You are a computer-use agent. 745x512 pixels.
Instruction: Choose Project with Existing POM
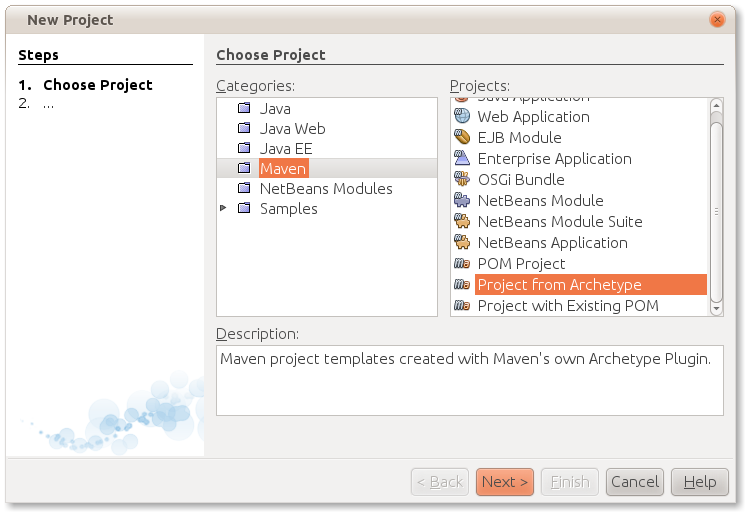tap(568, 305)
